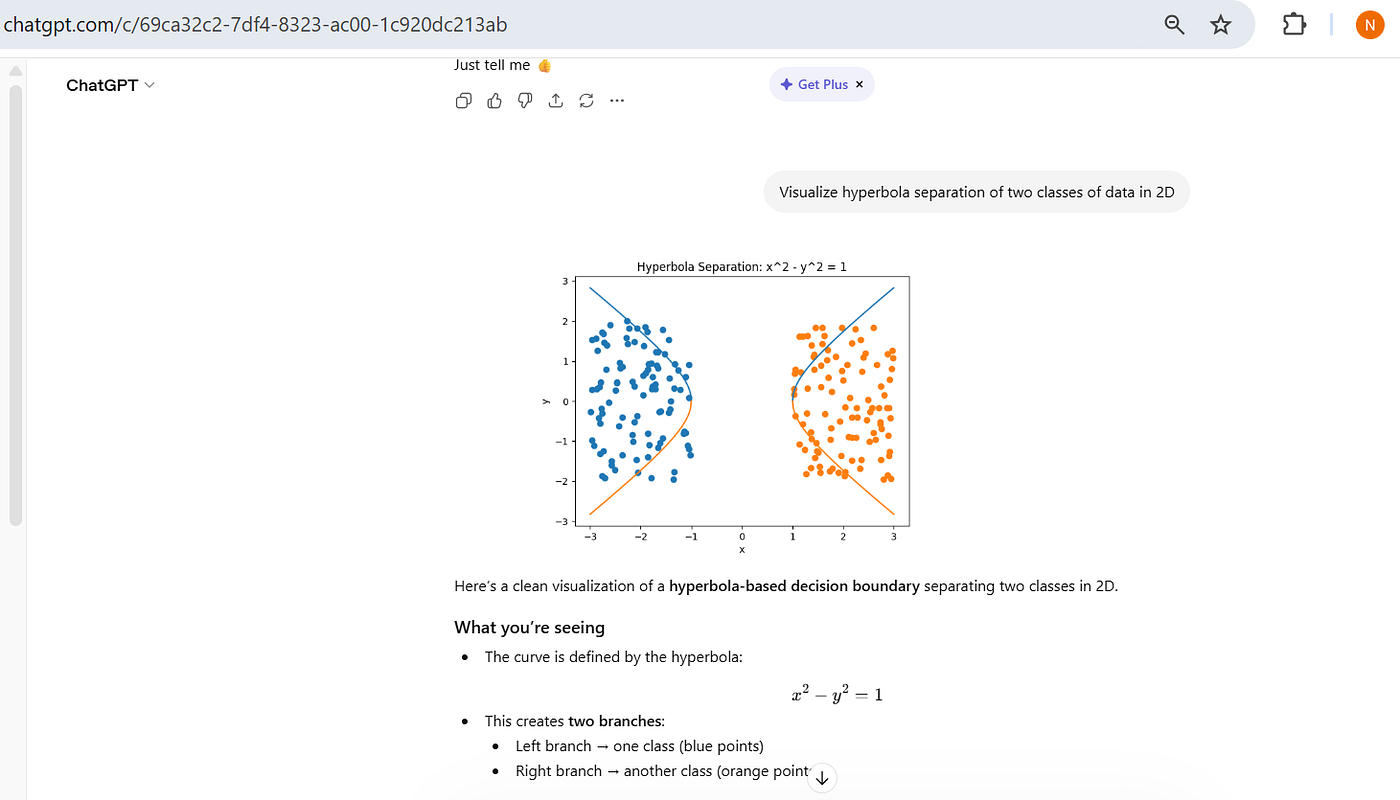Open the orange N profile avatar
Screen dimensions: 1400x800
pos(1370,25)
